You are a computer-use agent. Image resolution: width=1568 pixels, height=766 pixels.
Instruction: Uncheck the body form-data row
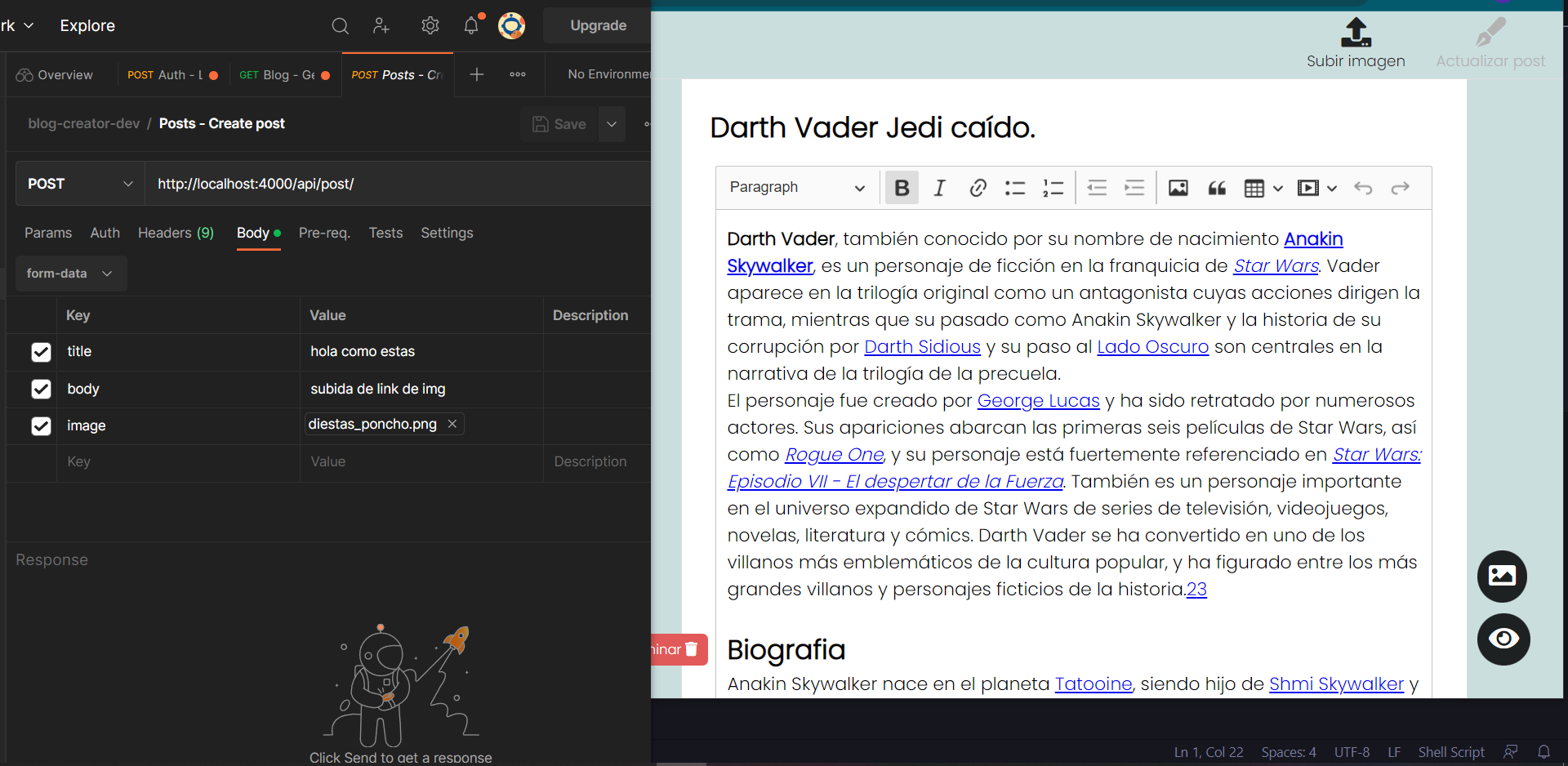coord(41,389)
